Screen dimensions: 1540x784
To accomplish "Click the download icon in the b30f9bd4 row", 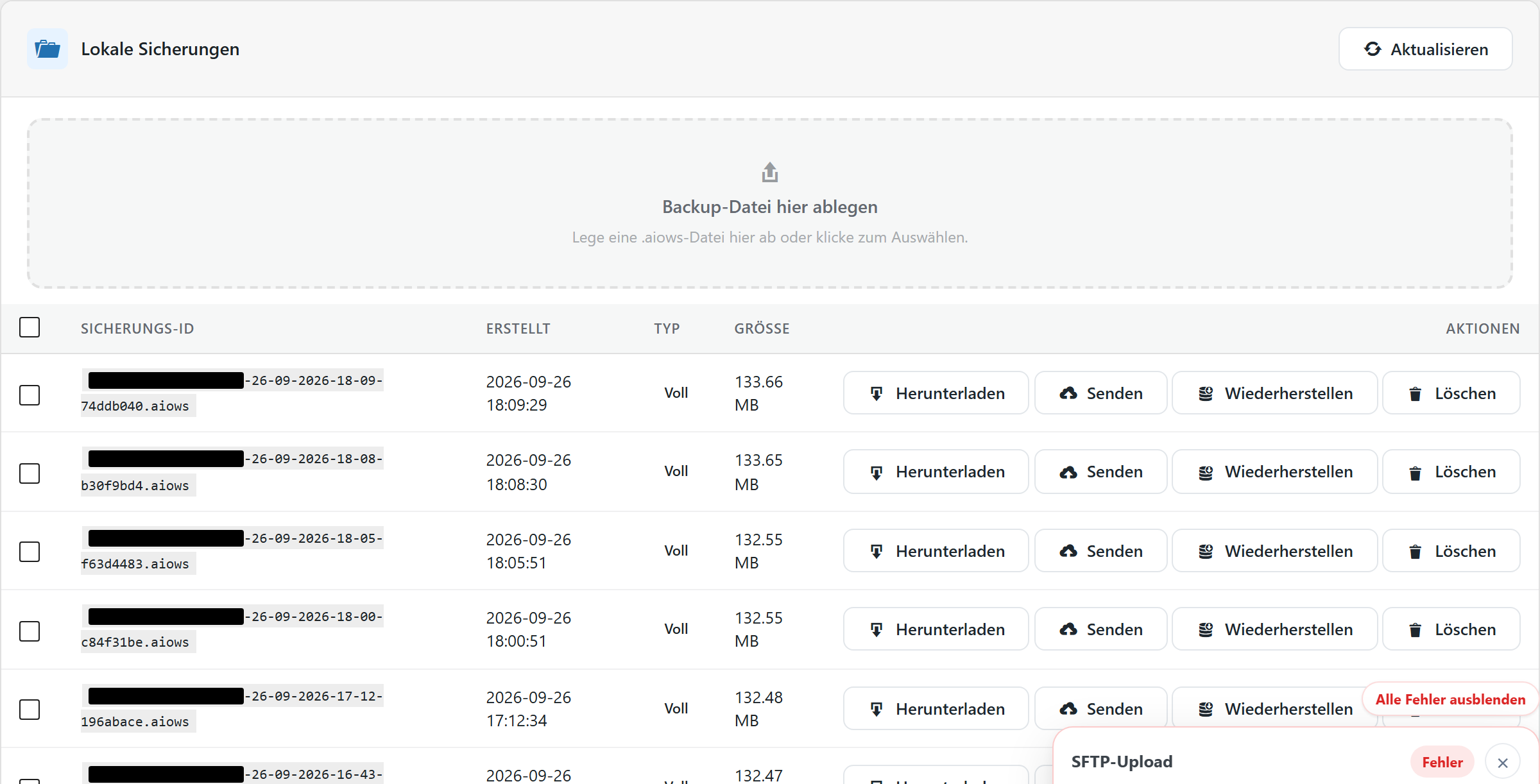I will [877, 472].
